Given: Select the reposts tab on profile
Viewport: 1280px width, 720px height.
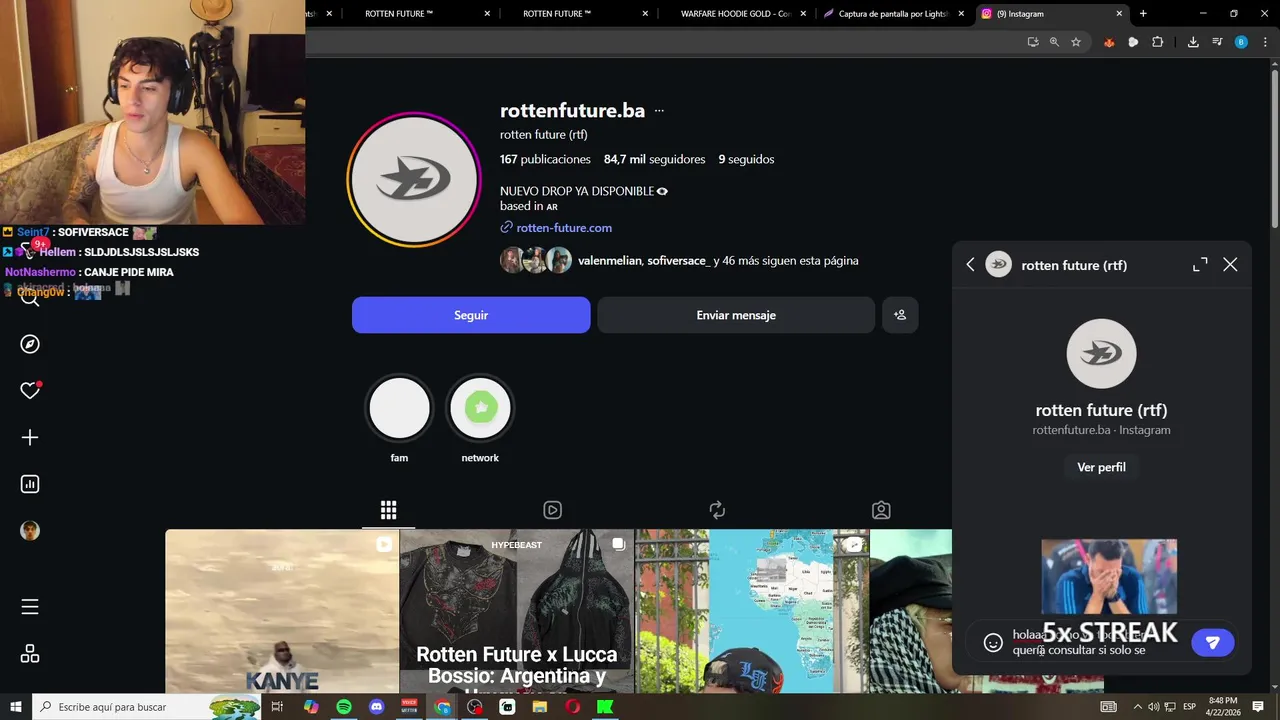Looking at the screenshot, I should (x=717, y=510).
